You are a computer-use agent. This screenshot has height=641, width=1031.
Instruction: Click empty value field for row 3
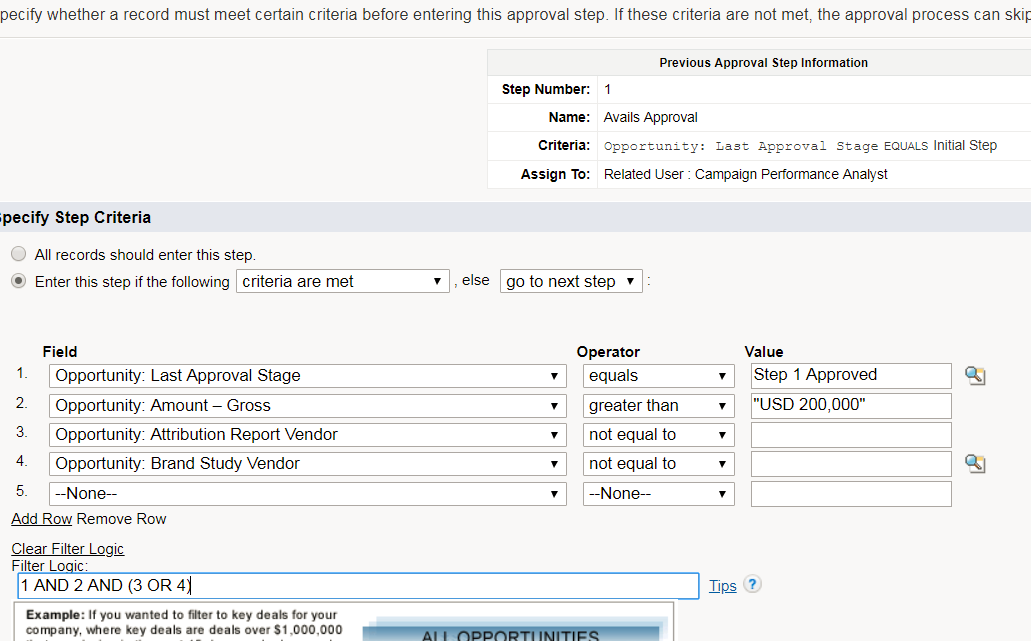[851, 435]
